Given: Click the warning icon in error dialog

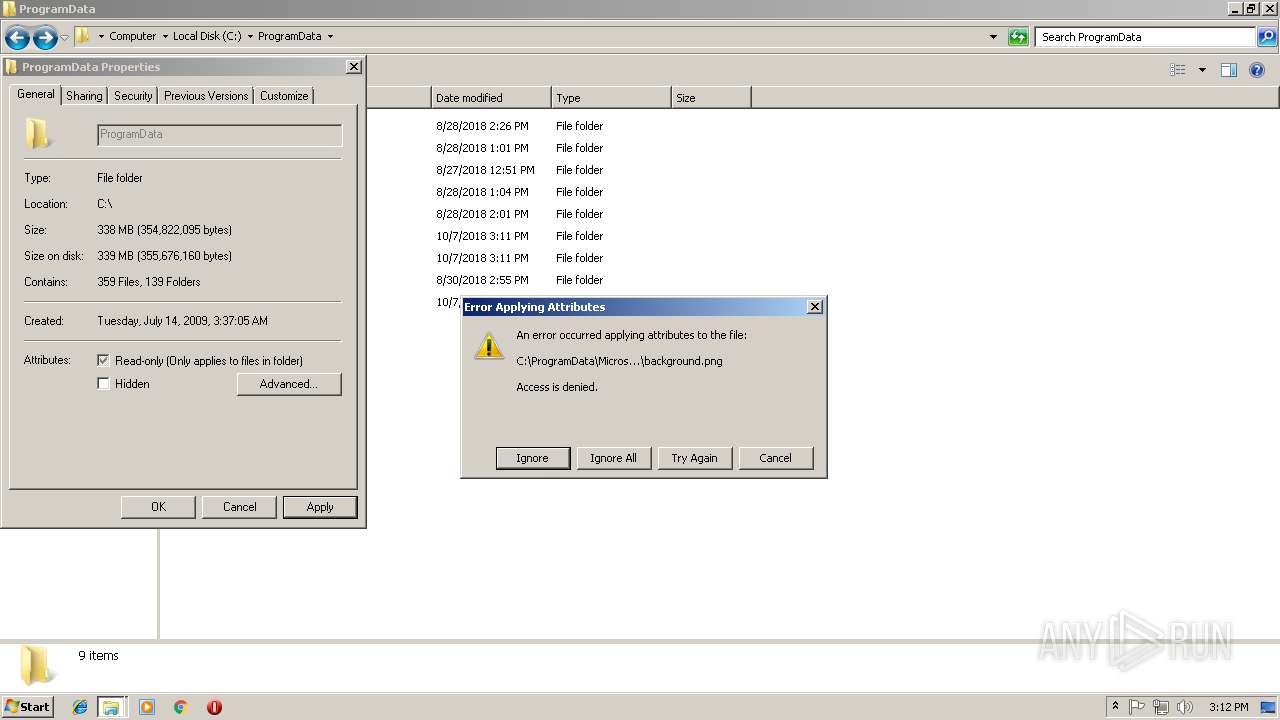Looking at the screenshot, I should (489, 346).
